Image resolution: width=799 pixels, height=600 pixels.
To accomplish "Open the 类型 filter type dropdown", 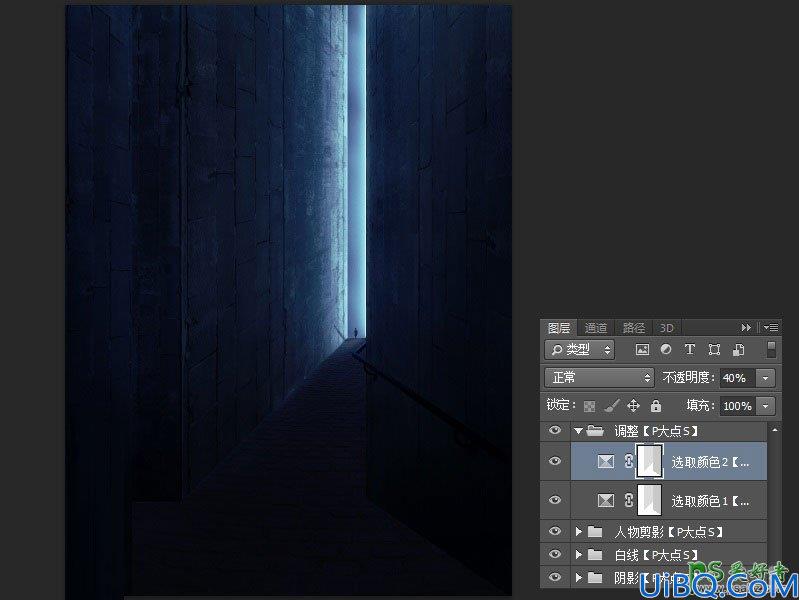I will click(x=580, y=350).
